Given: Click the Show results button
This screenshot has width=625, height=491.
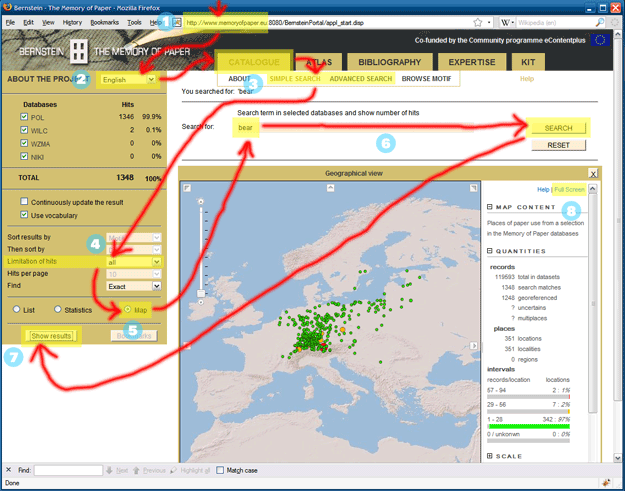Looking at the screenshot, I should point(51,336).
